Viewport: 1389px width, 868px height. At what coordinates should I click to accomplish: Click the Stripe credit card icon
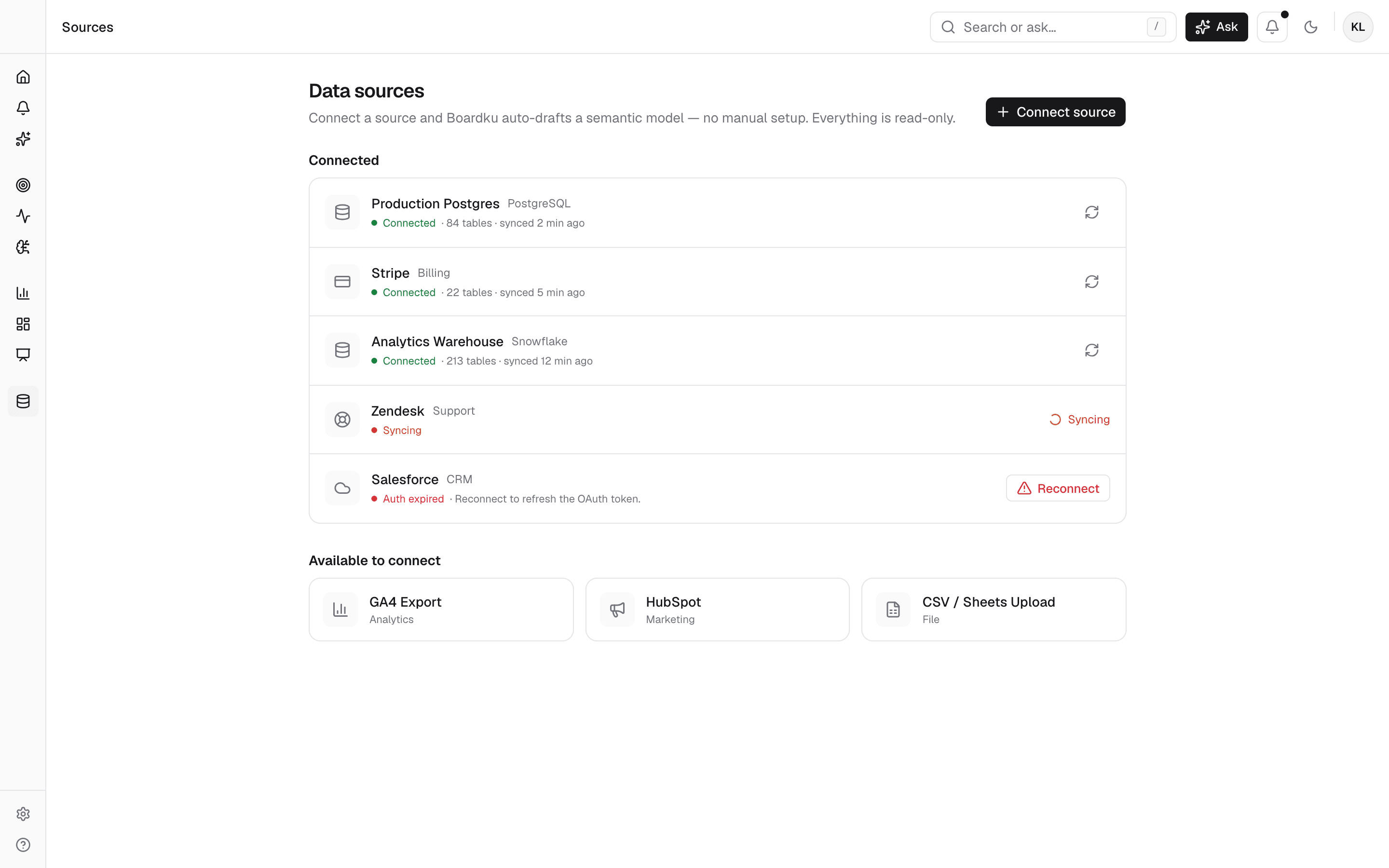[x=342, y=282]
